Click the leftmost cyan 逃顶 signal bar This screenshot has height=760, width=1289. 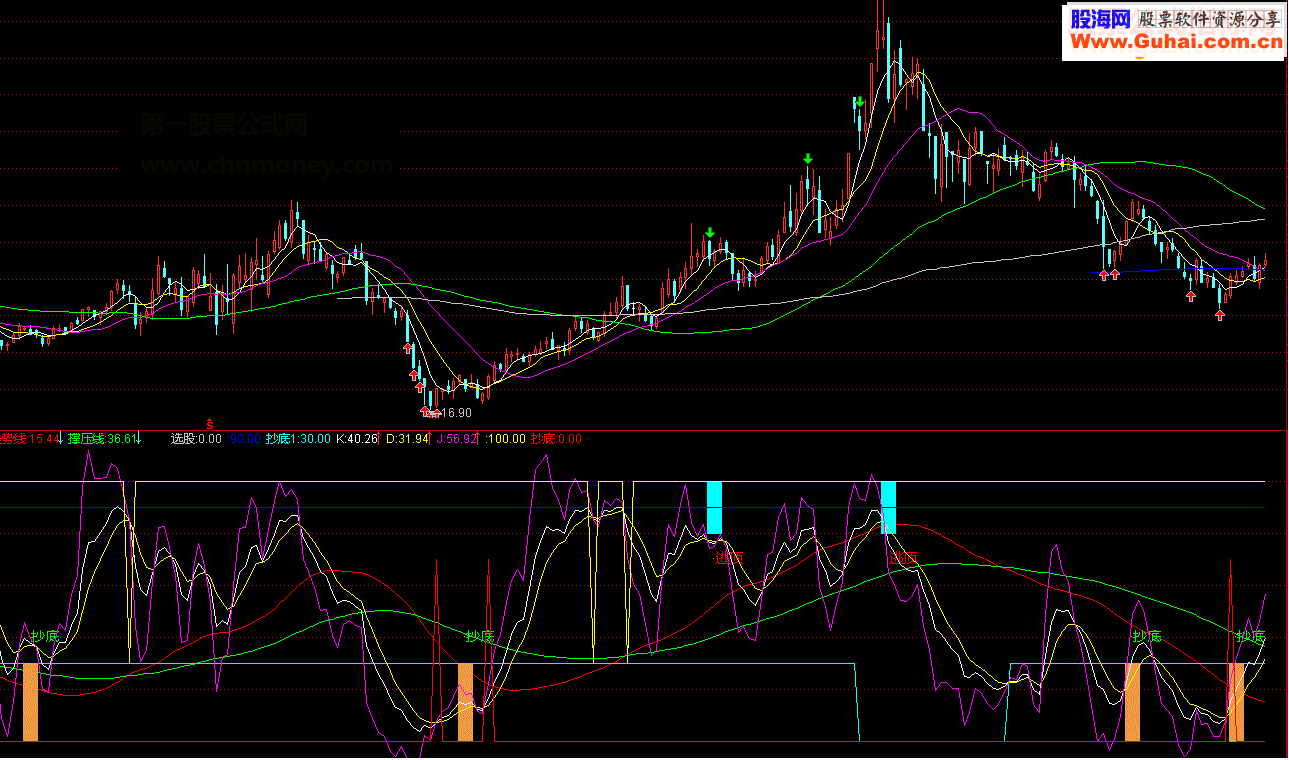(x=714, y=507)
